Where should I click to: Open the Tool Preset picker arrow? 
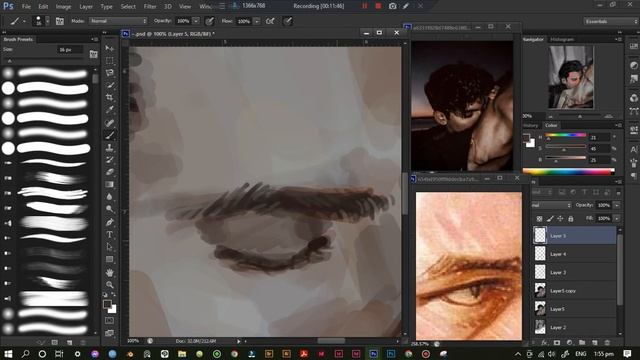24,21
